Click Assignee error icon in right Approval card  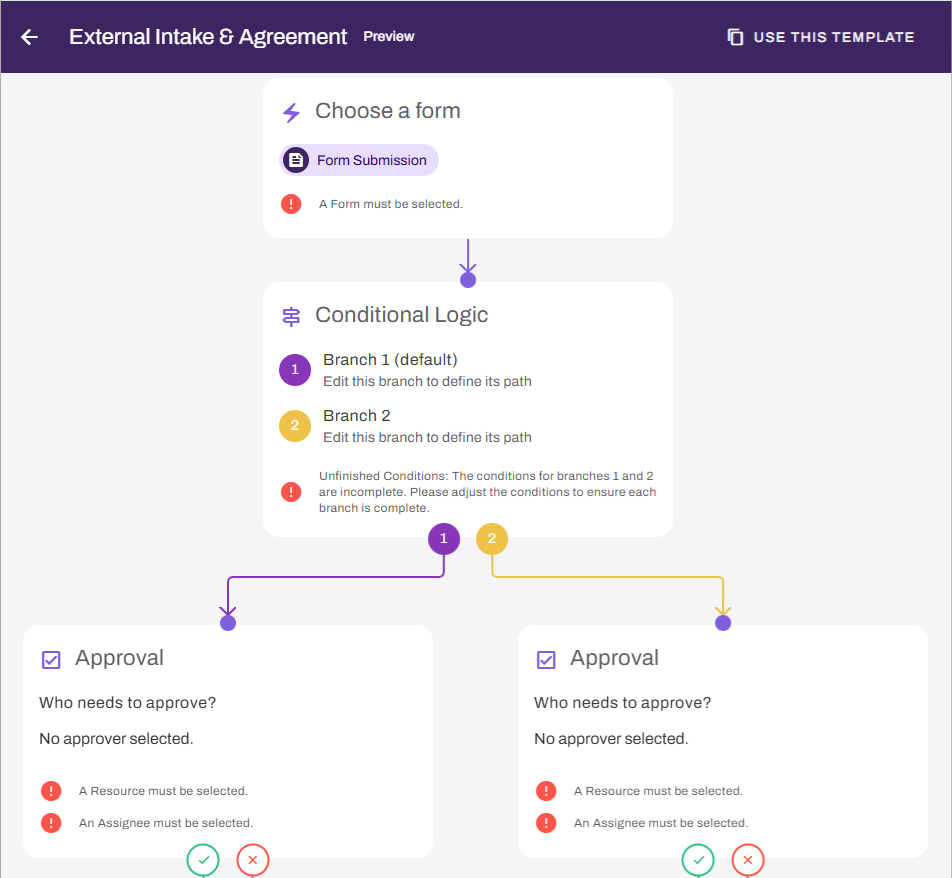[546, 823]
